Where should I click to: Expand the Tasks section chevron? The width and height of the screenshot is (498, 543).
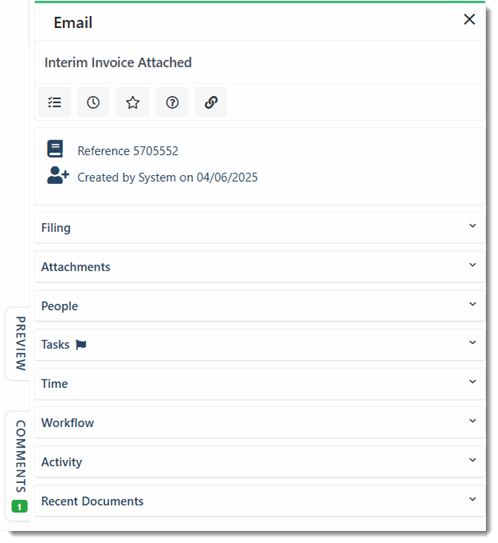pyautogui.click(x=472, y=342)
